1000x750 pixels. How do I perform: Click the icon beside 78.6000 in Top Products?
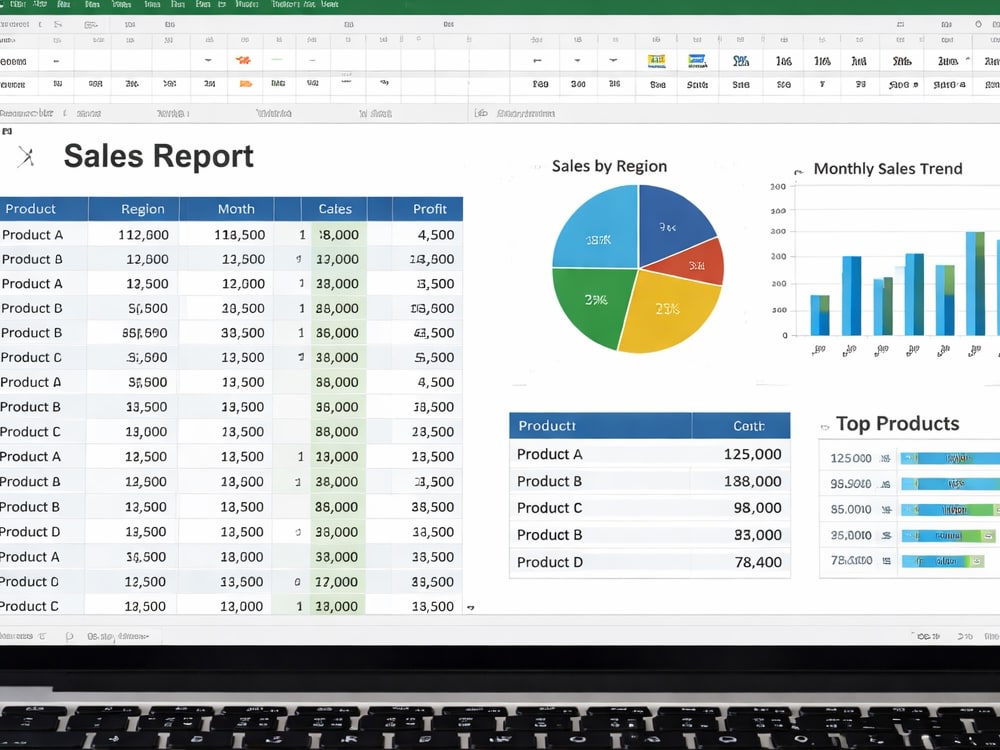(886, 561)
